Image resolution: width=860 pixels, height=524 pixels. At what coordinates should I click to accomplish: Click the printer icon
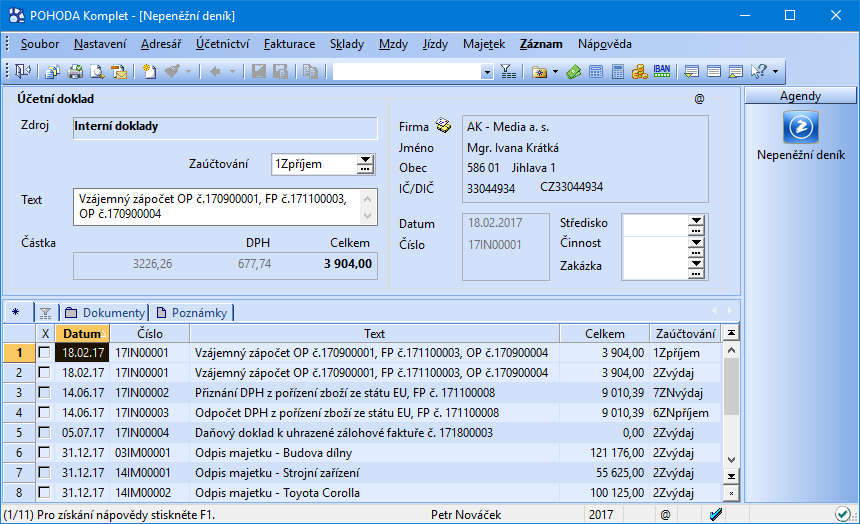coord(75,71)
